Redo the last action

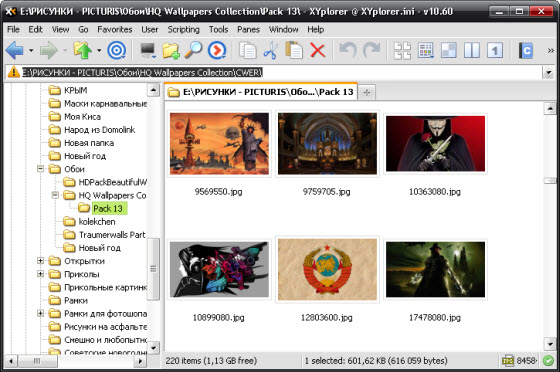click(x=371, y=50)
